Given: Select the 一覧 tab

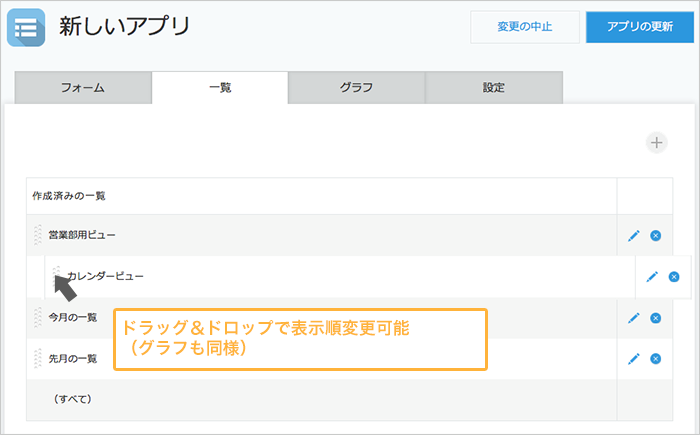Looking at the screenshot, I should click(220, 87).
